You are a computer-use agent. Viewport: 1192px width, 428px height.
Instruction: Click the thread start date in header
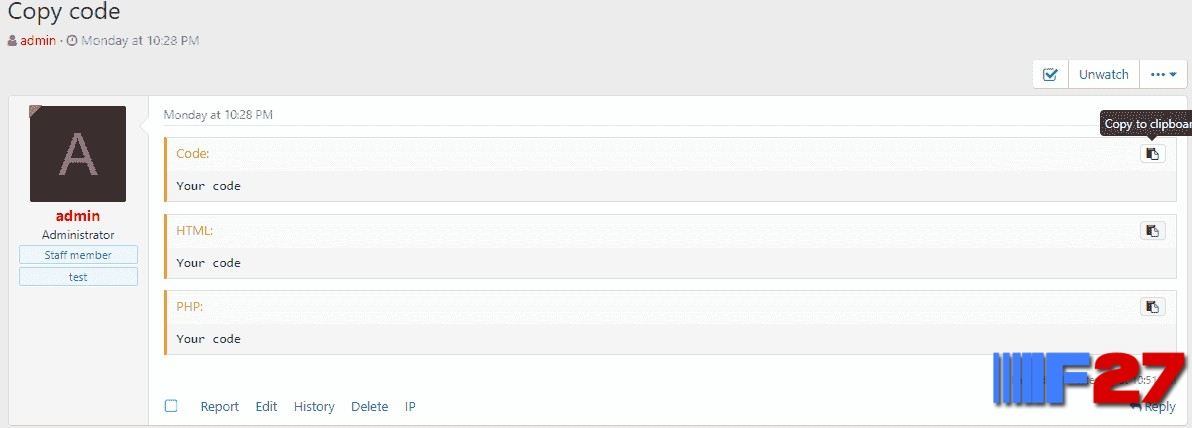pos(139,41)
